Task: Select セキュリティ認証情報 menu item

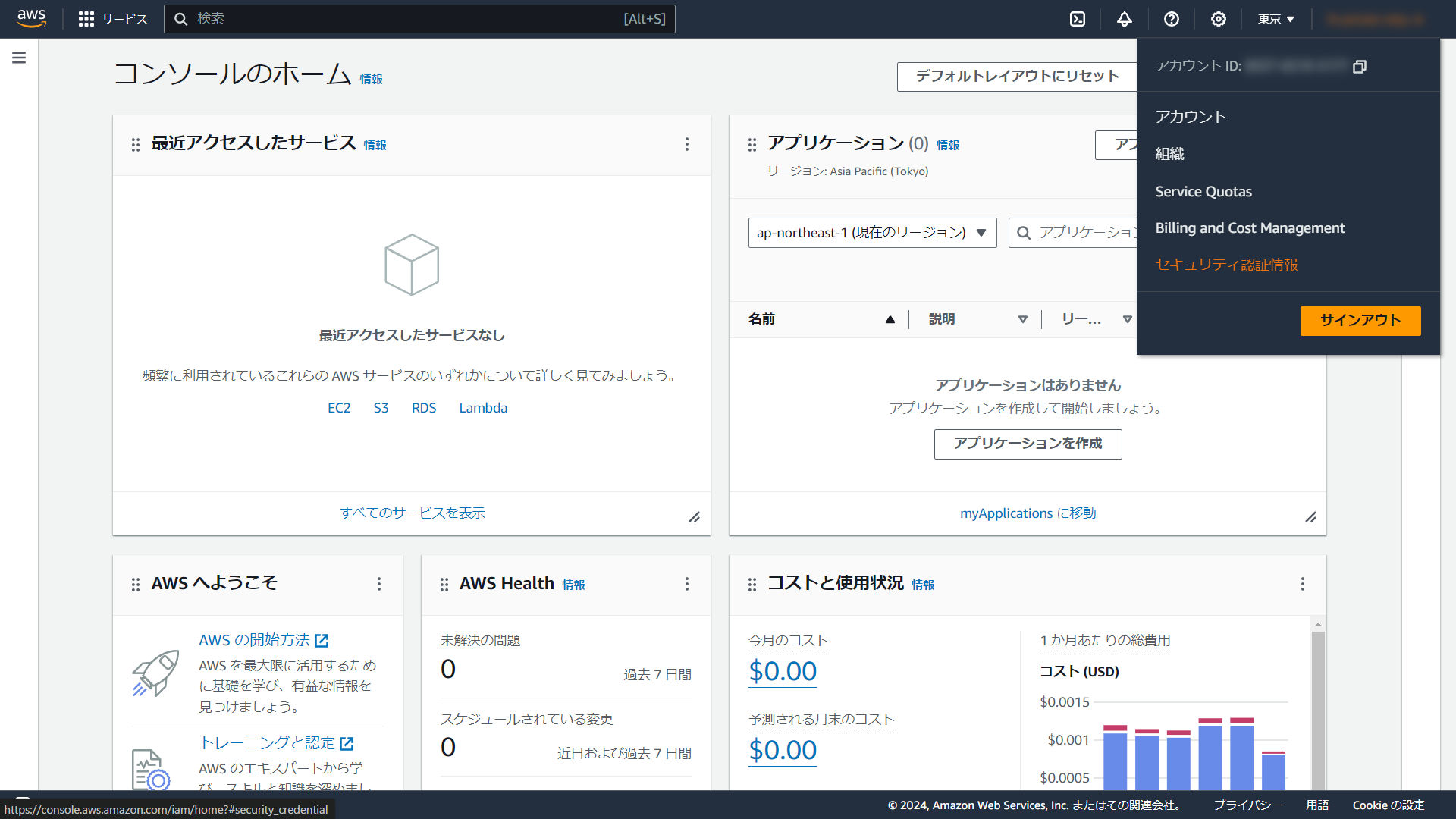Action: 1226,265
